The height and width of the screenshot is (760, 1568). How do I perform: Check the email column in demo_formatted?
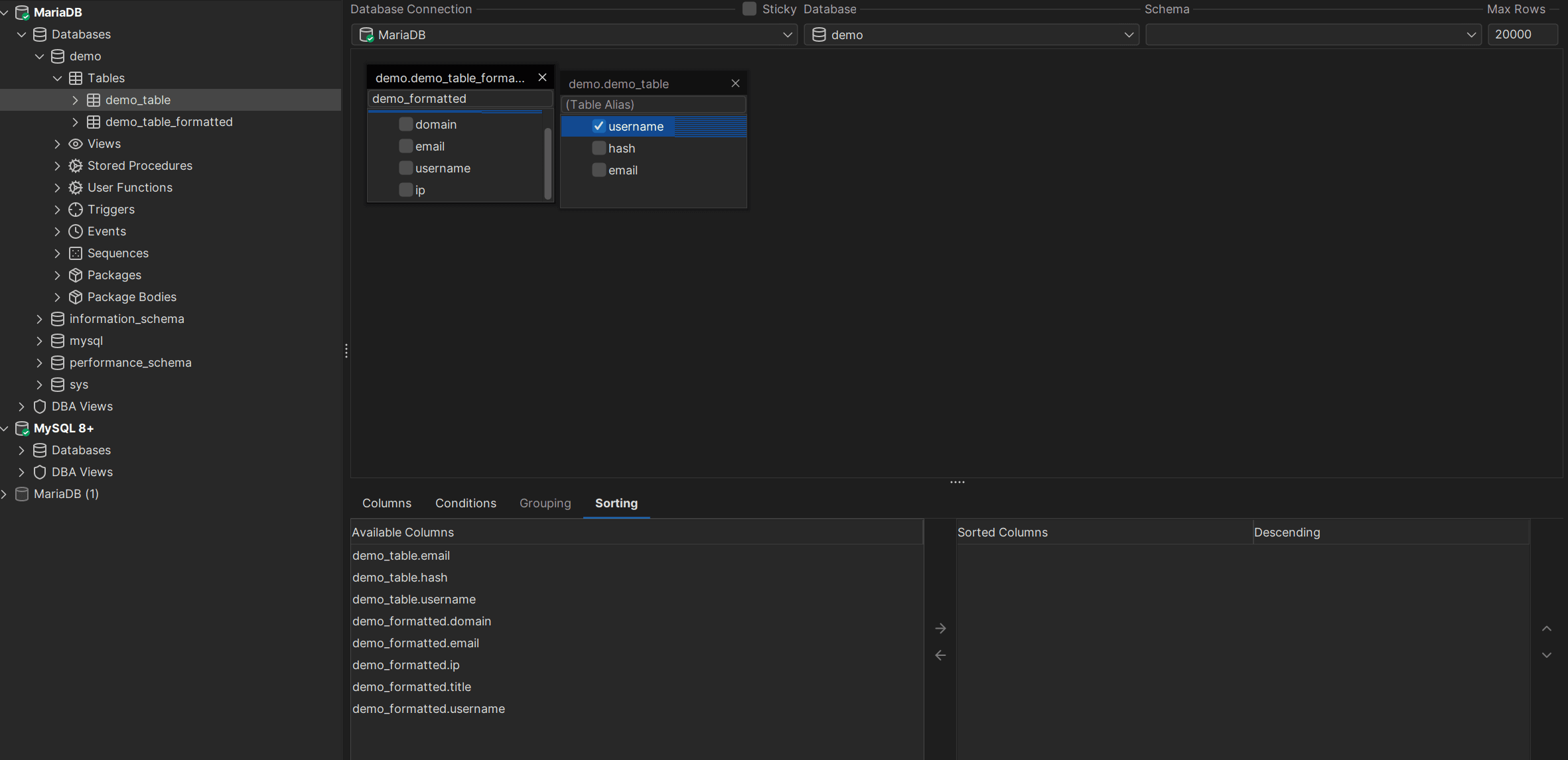(405, 146)
